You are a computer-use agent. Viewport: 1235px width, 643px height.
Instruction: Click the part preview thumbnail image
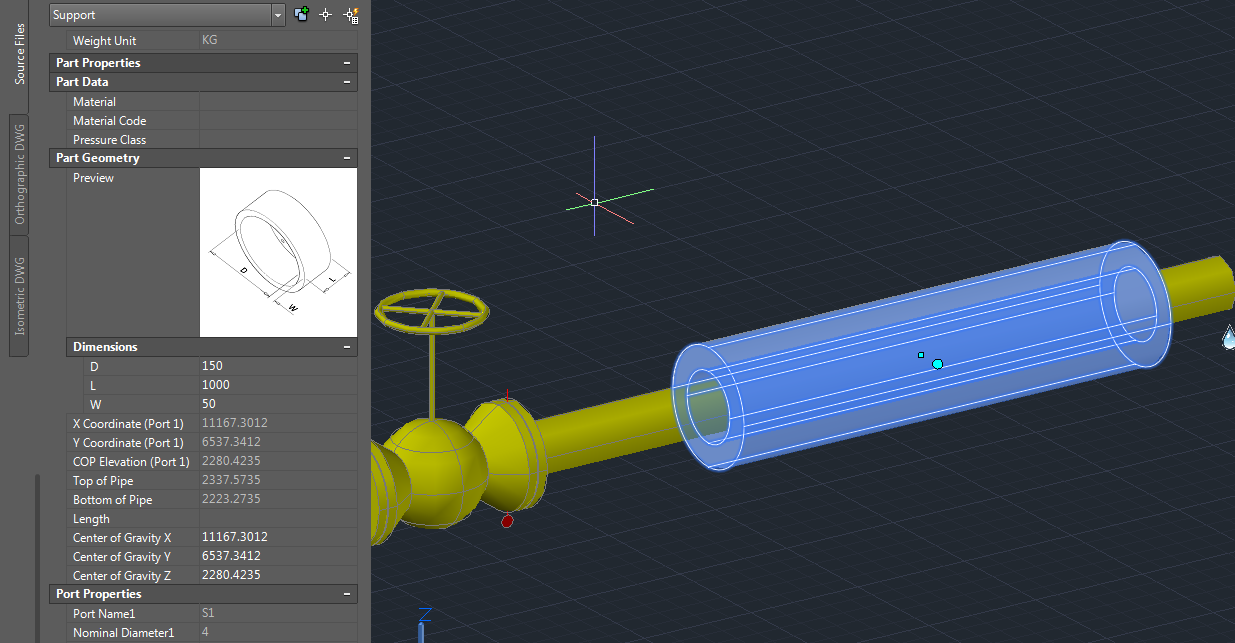click(278, 251)
